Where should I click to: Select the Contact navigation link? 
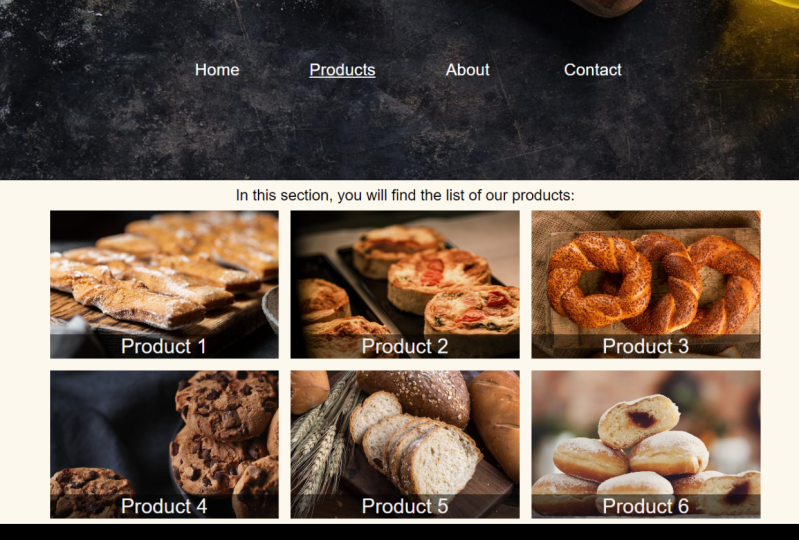click(x=593, y=70)
